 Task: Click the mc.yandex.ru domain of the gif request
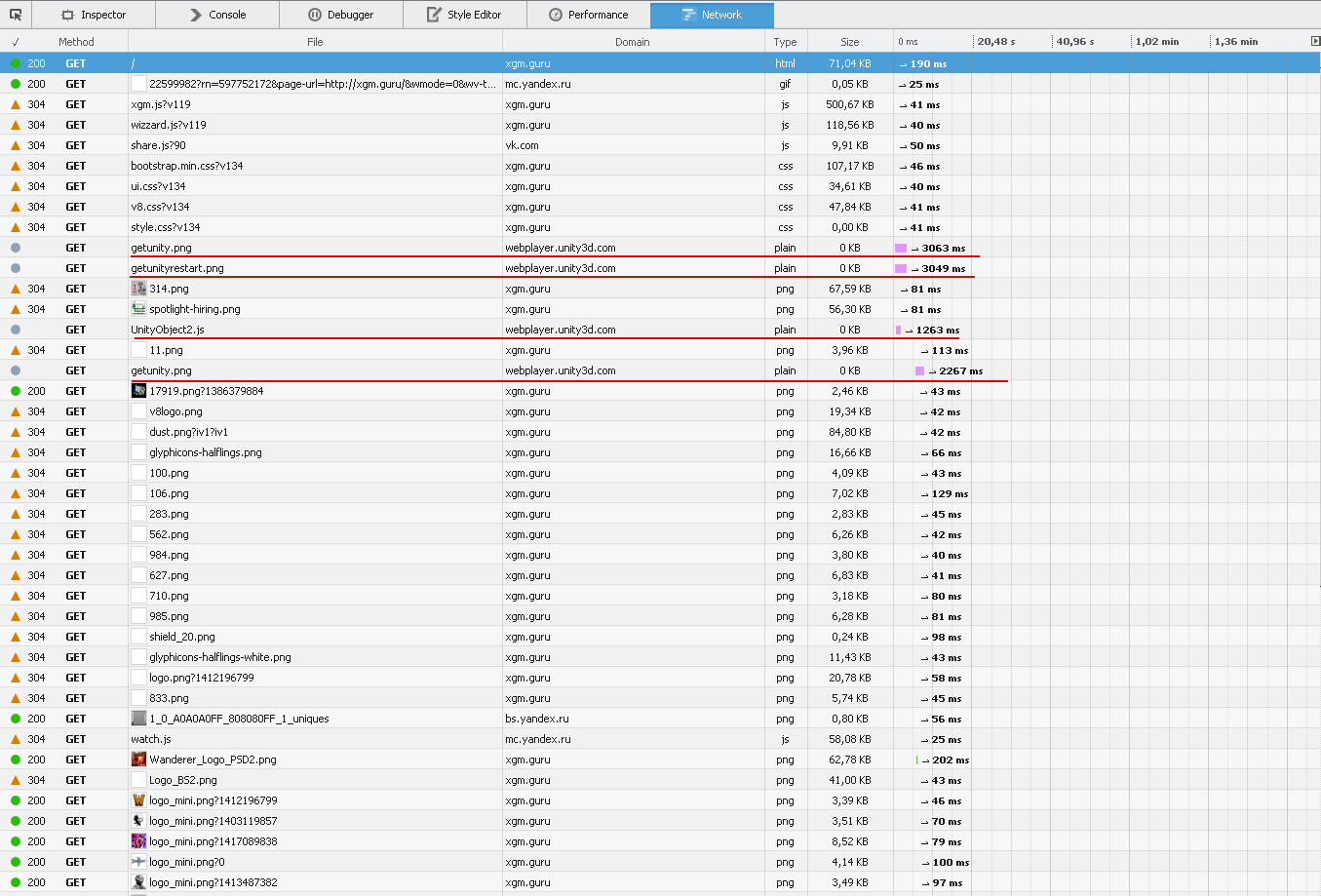click(538, 84)
